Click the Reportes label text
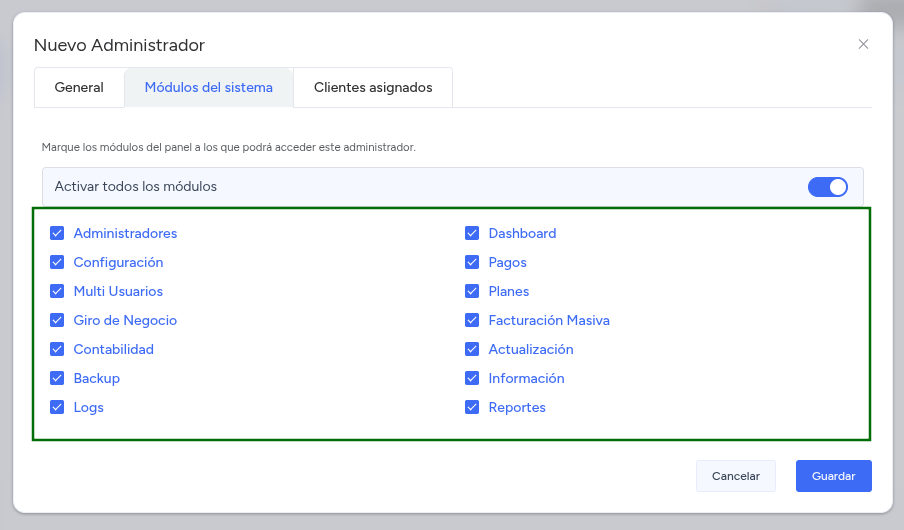The width and height of the screenshot is (904, 530). point(517,408)
